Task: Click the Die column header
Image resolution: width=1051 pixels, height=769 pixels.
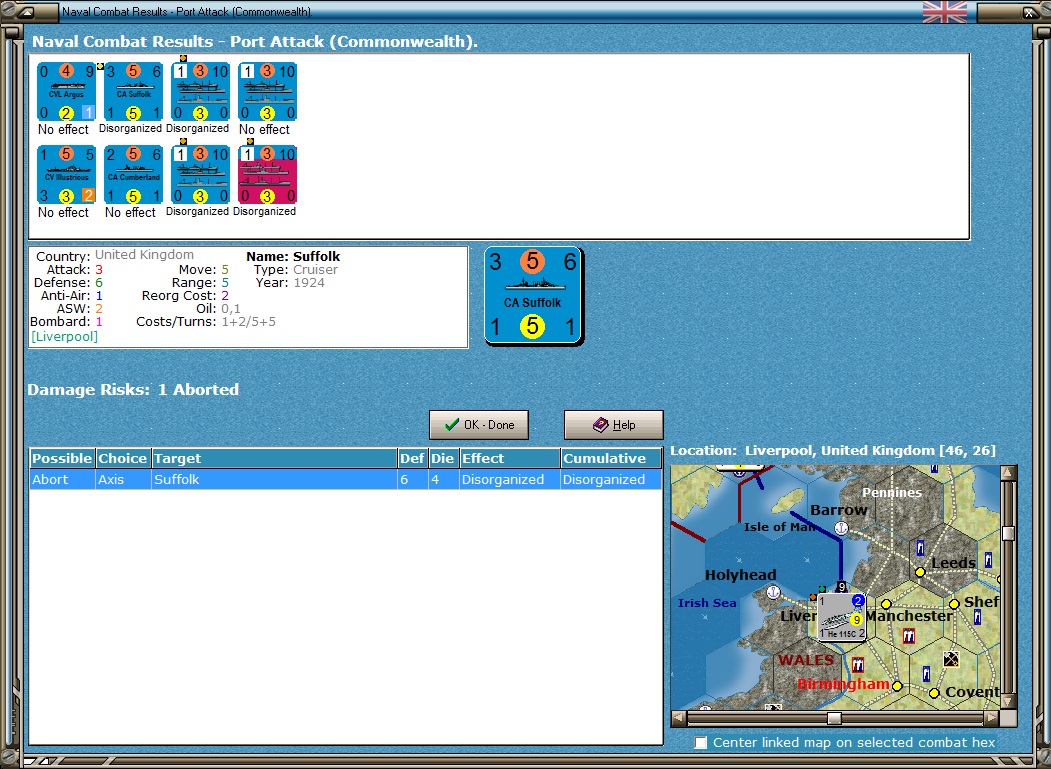Action: coord(443,459)
